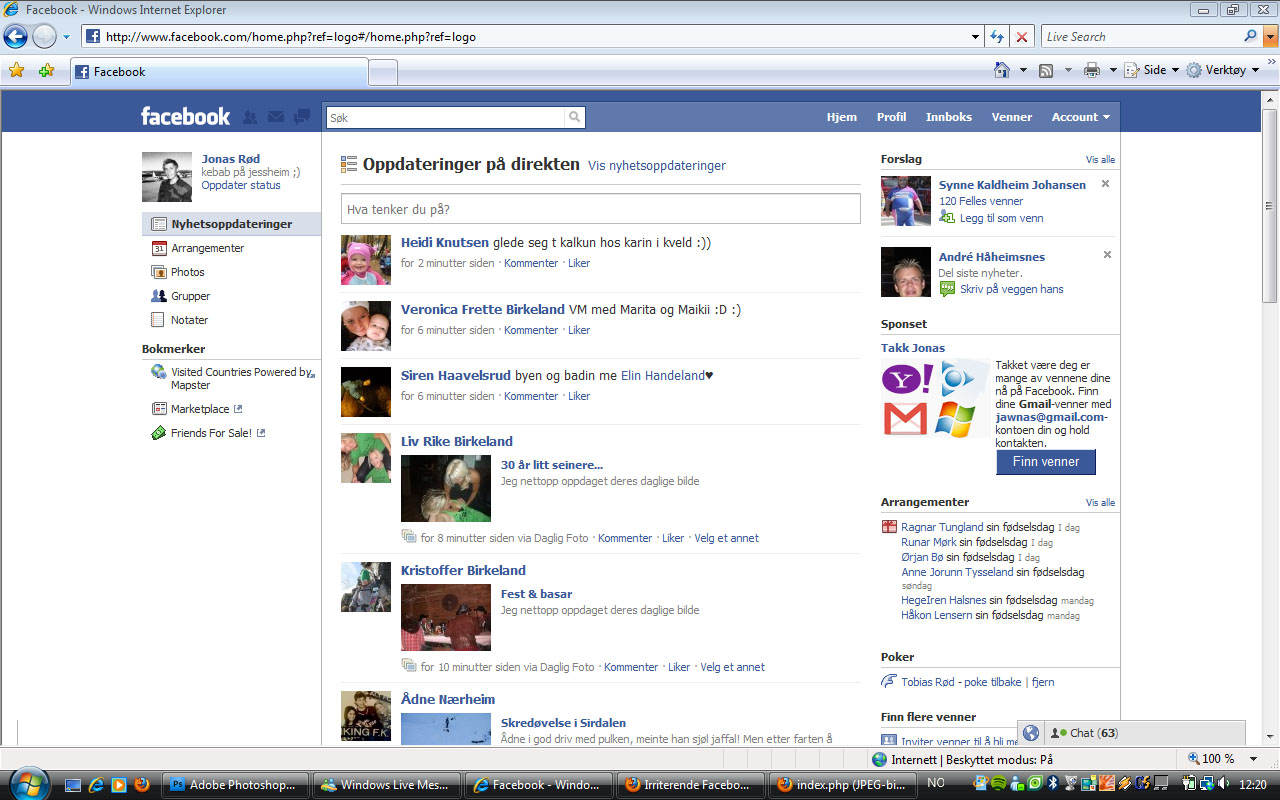Expand the Verktøy toolbar menu dropdown
Viewport: 1280px width, 800px height.
click(x=1257, y=70)
